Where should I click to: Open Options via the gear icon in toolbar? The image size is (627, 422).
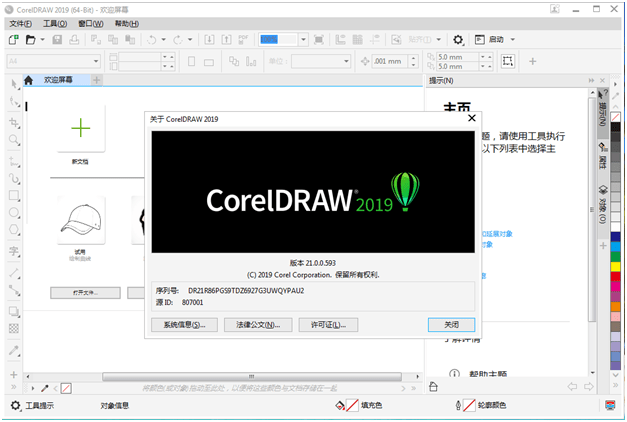click(458, 40)
